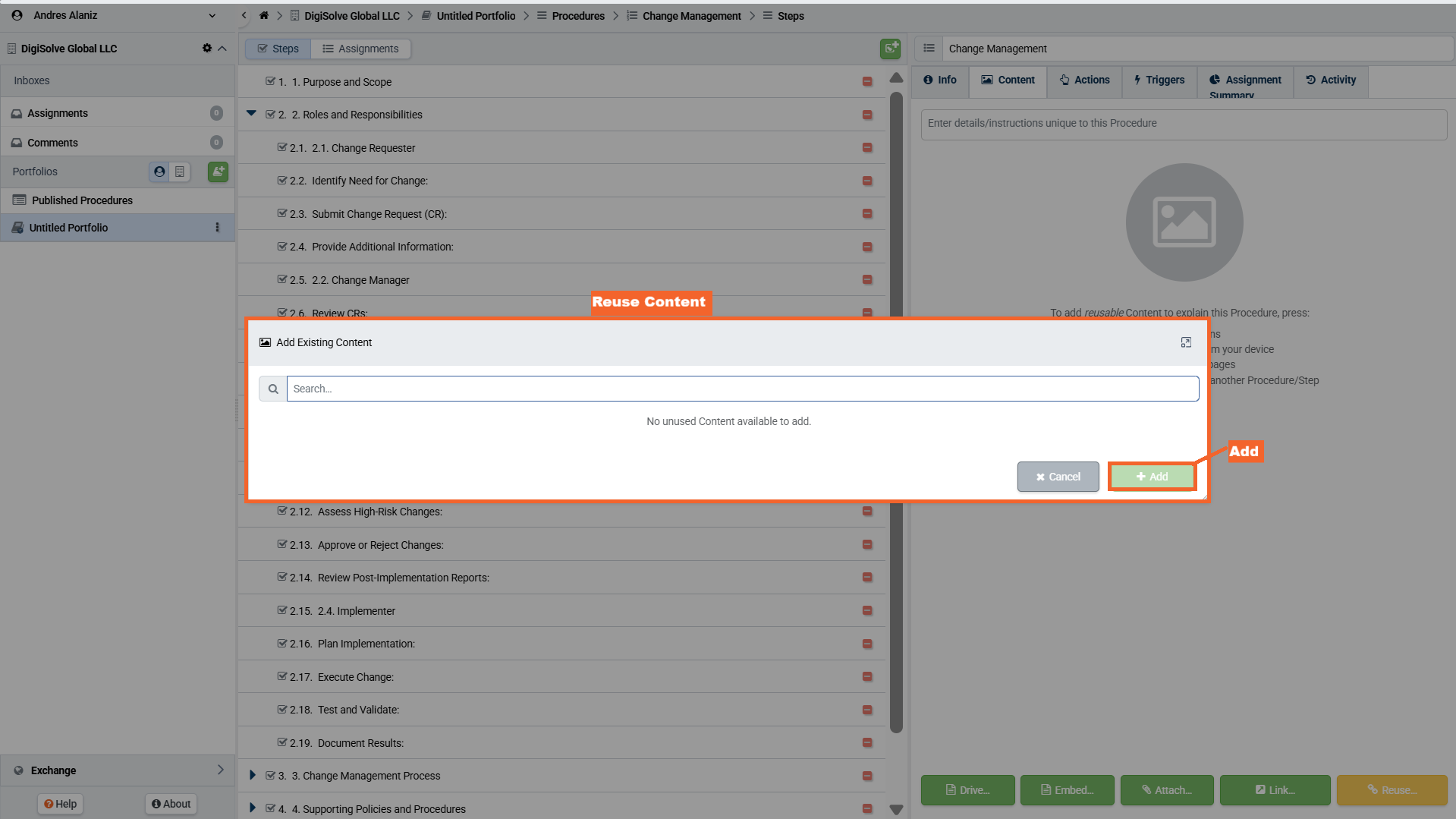
Task: Toggle checkbox for 2.17 Execute Change
Action: tap(282, 676)
